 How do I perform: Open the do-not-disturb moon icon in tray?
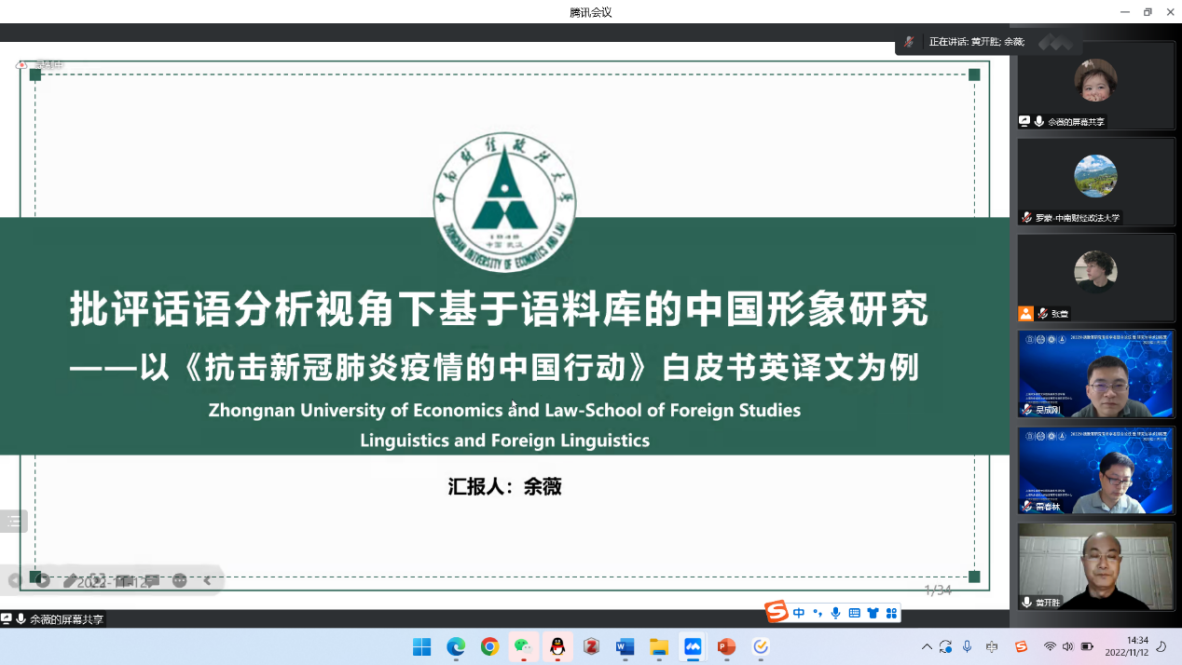(1162, 647)
